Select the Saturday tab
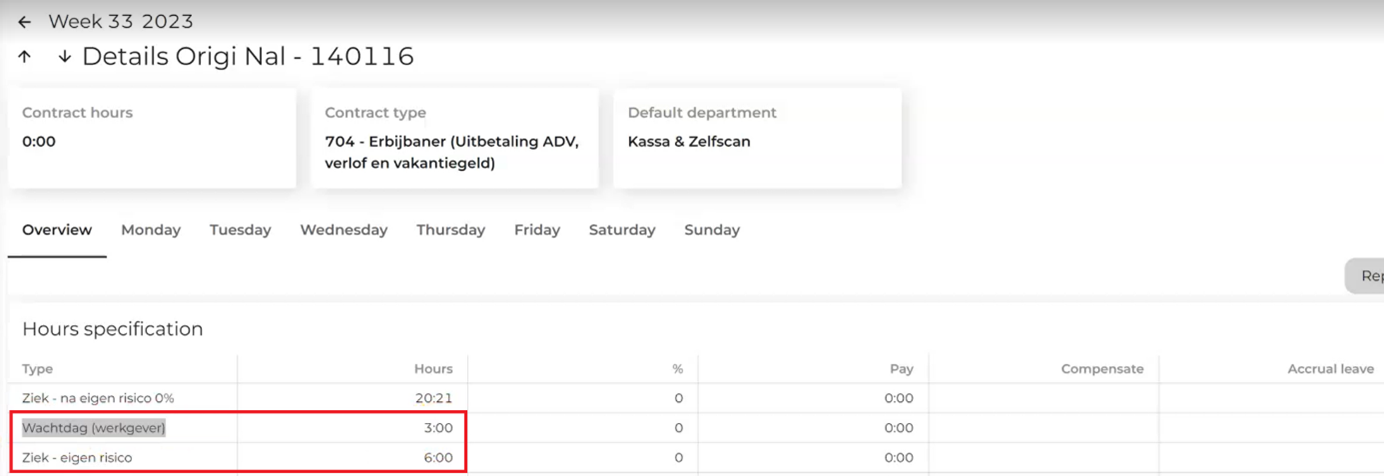Viewport: 1384px width, 476px height. click(622, 230)
